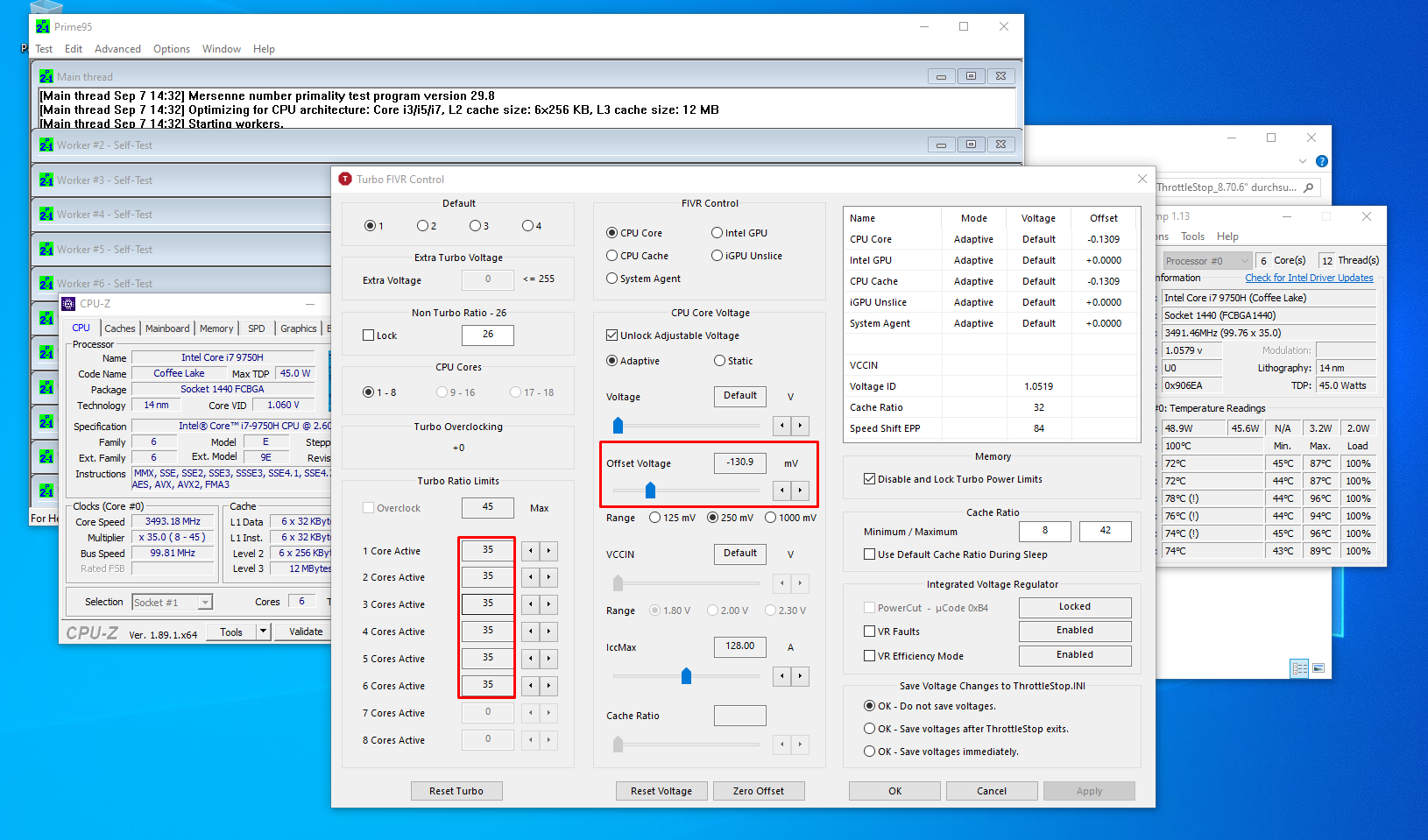Click the Worker #6 Self-Test window icon
This screenshot has height=840, width=1428.
(46, 283)
